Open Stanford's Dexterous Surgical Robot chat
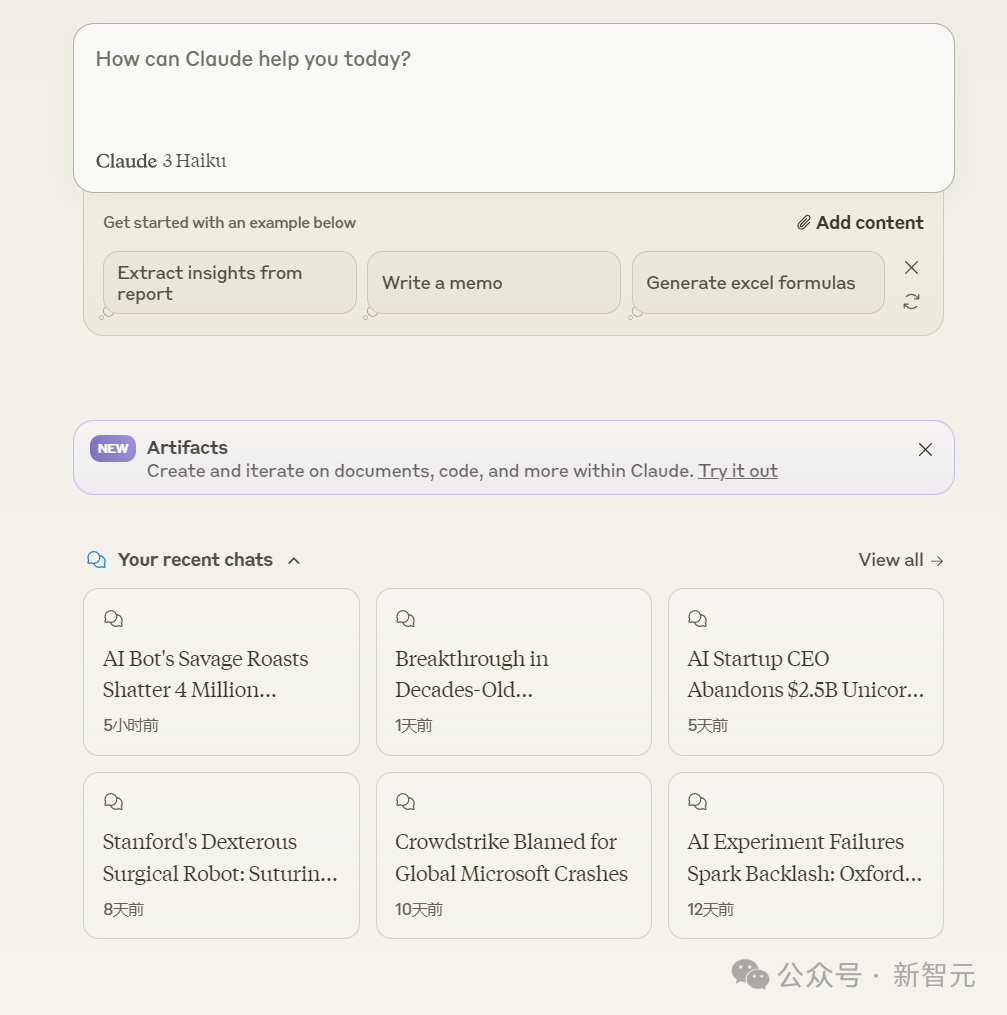Screen dimensions: 1007x1015 point(221,855)
